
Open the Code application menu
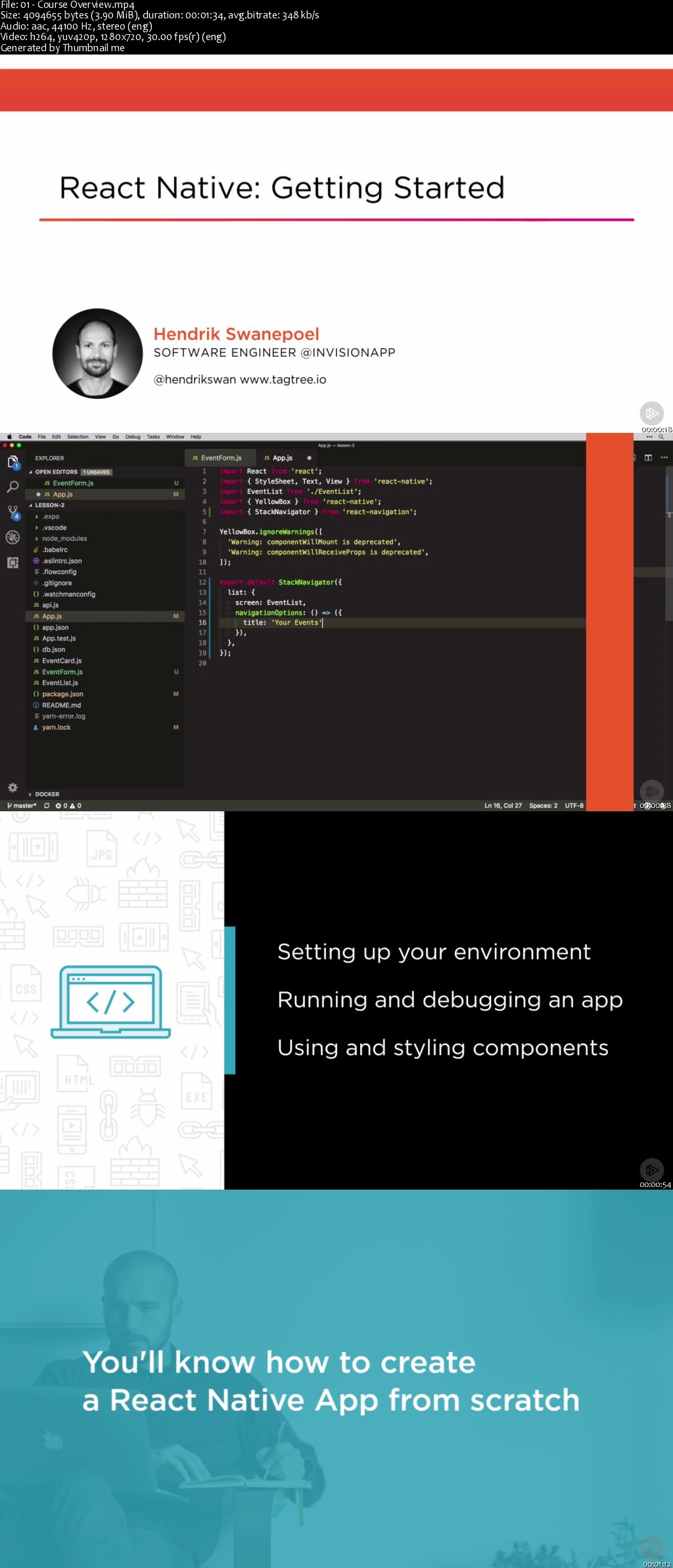pyautogui.click(x=25, y=436)
